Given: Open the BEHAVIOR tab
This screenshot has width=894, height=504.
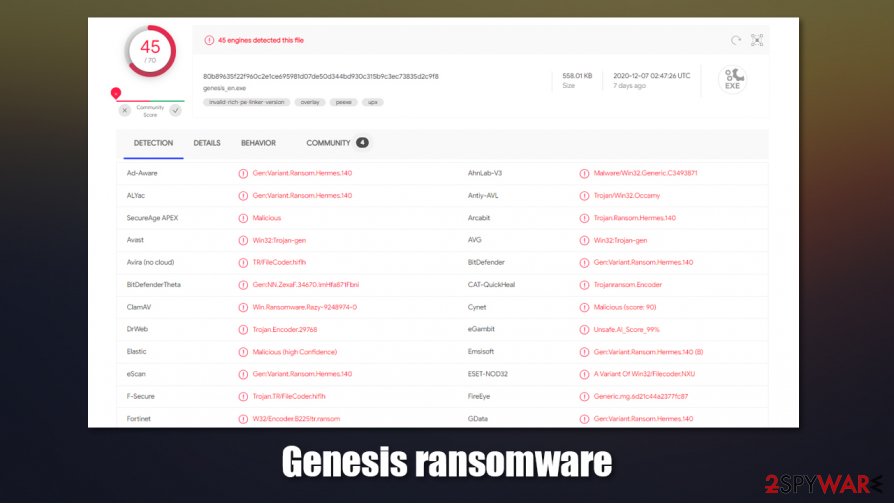Looking at the screenshot, I should click(x=258, y=143).
